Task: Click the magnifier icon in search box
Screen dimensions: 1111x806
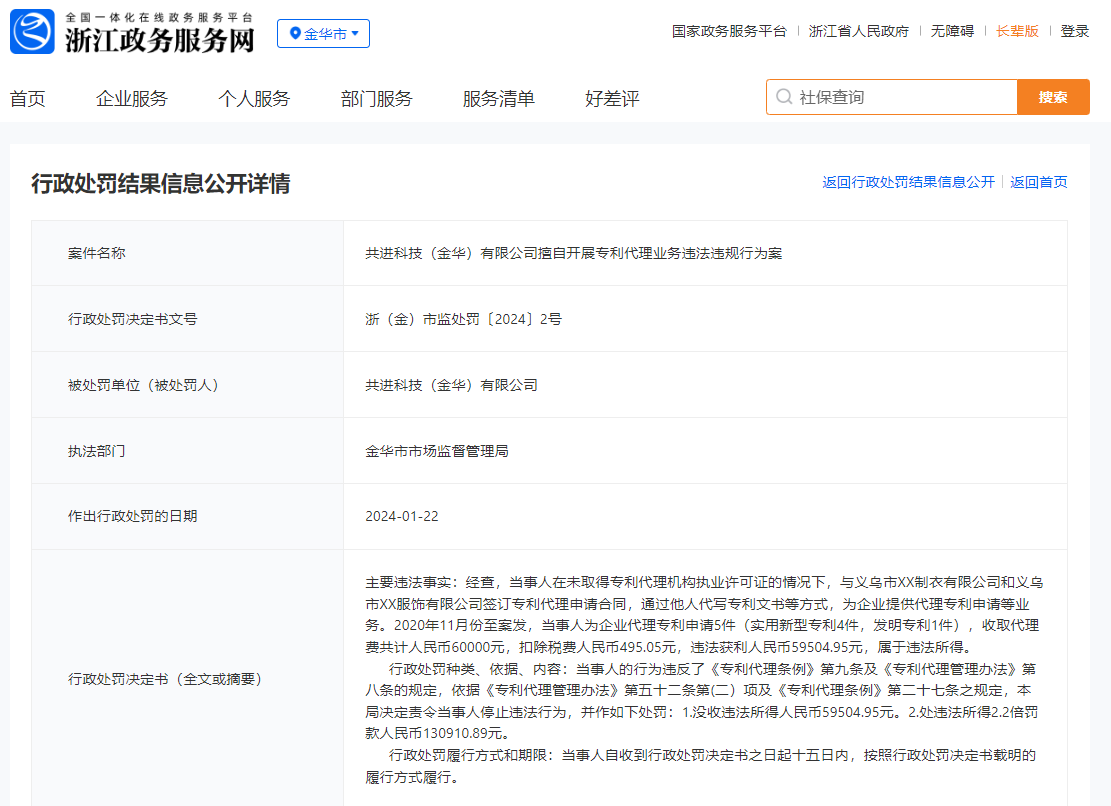Action: coord(784,97)
